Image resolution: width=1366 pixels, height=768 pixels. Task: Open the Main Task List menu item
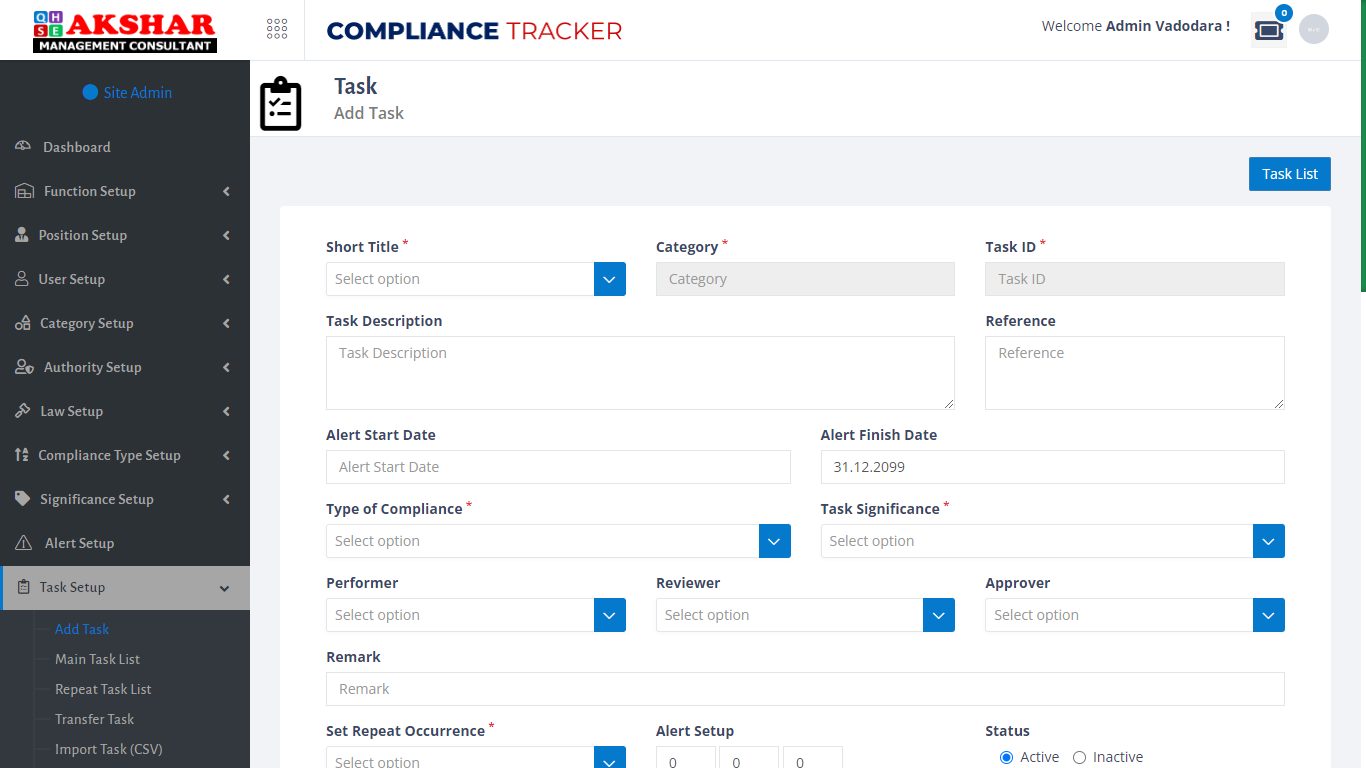tap(97, 659)
